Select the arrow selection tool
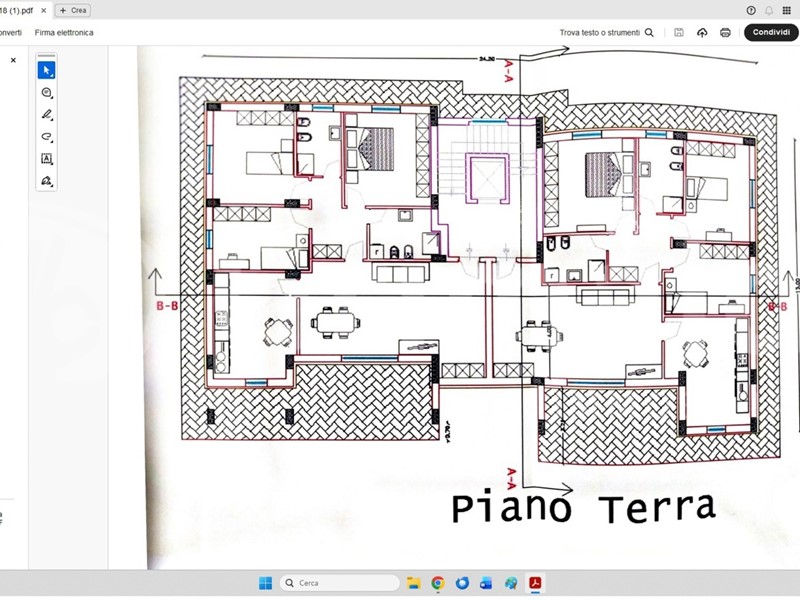The height and width of the screenshot is (600, 800). click(x=46, y=70)
